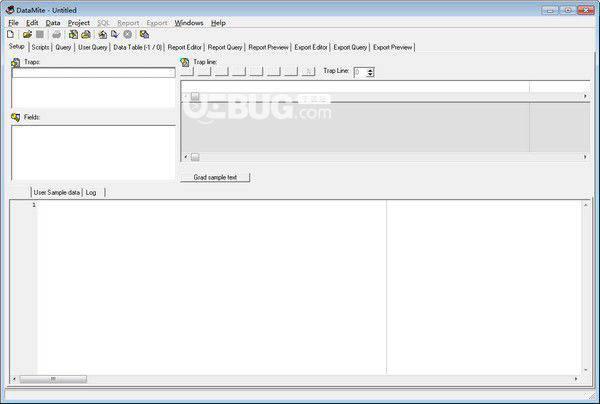Open the Windows menu
Viewport: 600px width, 404px height.
click(x=189, y=23)
